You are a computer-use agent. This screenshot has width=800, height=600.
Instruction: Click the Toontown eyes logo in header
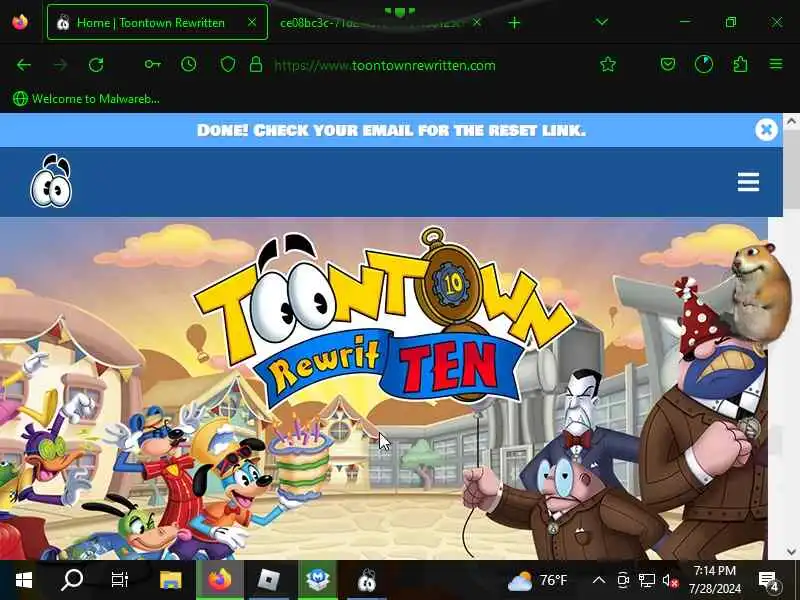(51, 181)
